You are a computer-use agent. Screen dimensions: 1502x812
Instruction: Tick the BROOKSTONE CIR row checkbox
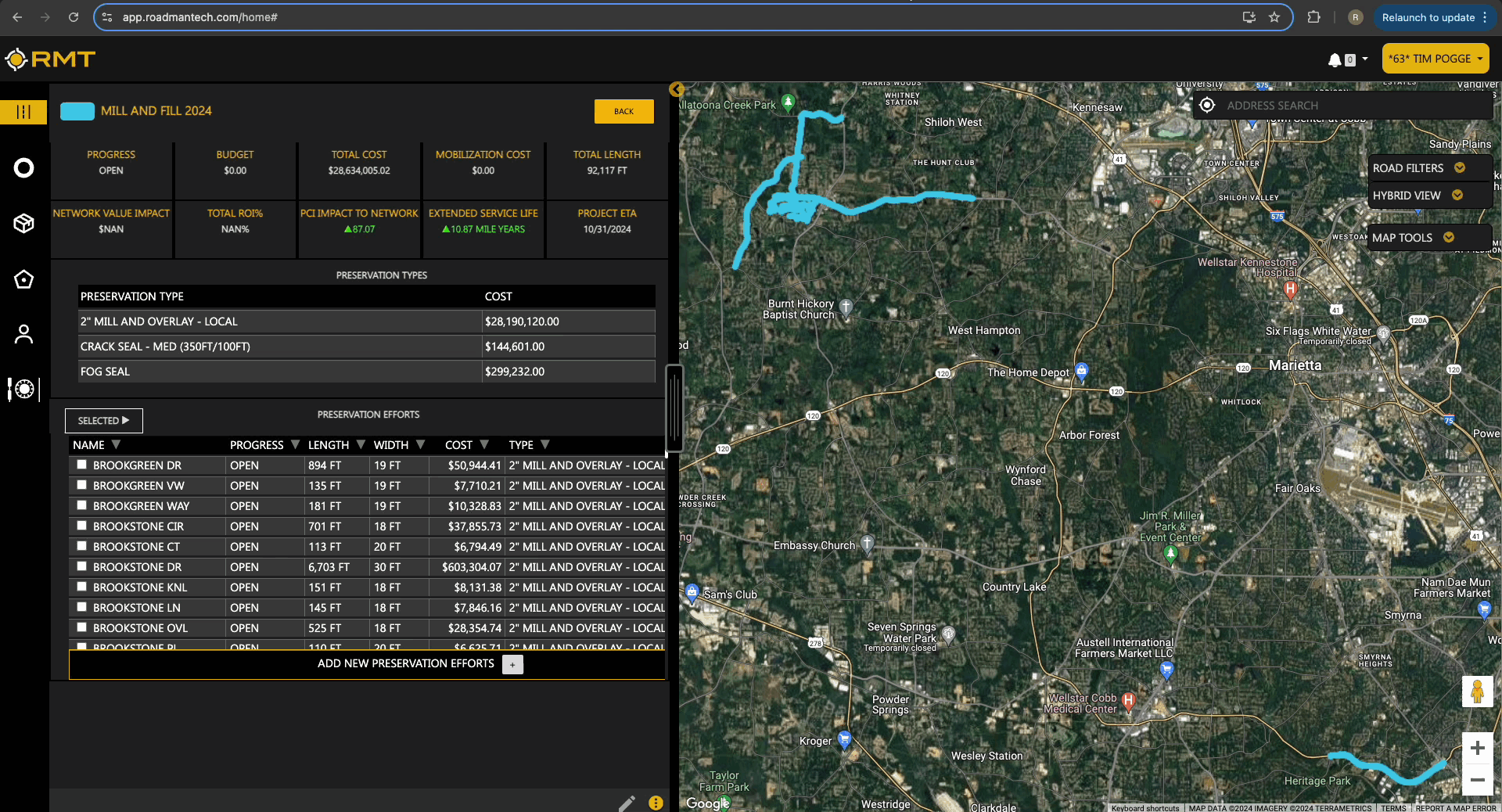coord(81,526)
